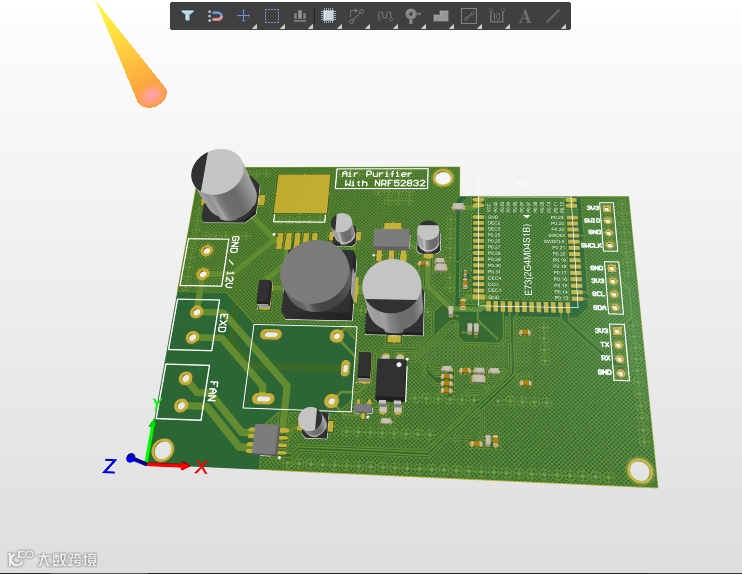
Task: Open the magnet Snap Options tool
Action: coord(215,16)
